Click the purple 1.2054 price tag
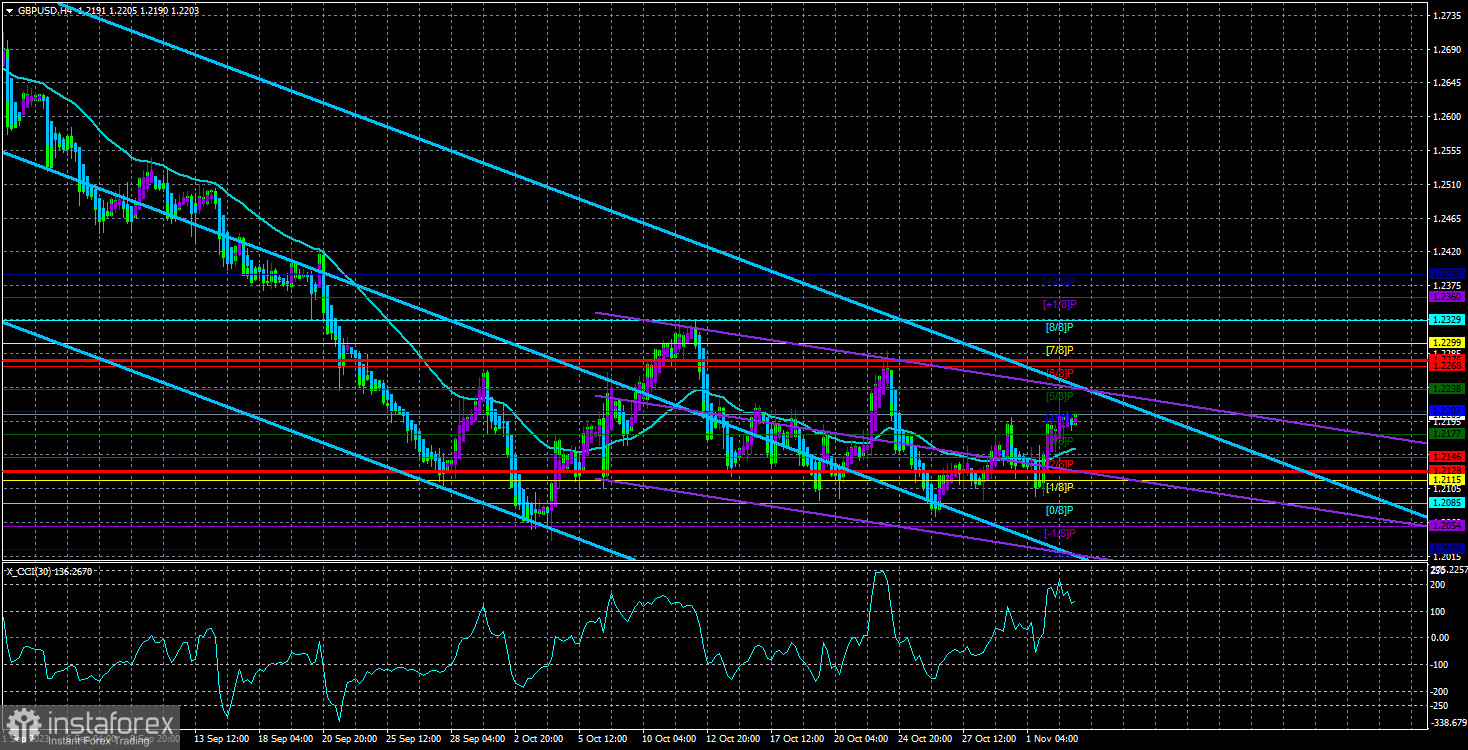This screenshot has height=750, width=1468. [1448, 525]
